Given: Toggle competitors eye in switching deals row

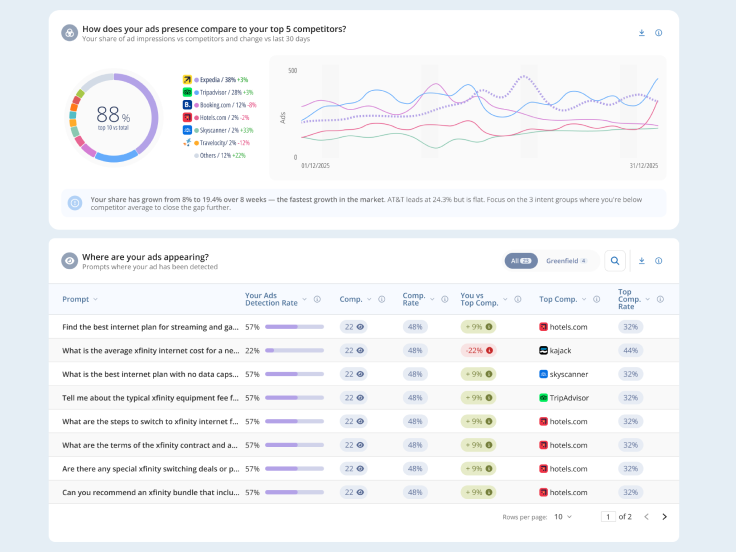Looking at the screenshot, I should click(360, 469).
